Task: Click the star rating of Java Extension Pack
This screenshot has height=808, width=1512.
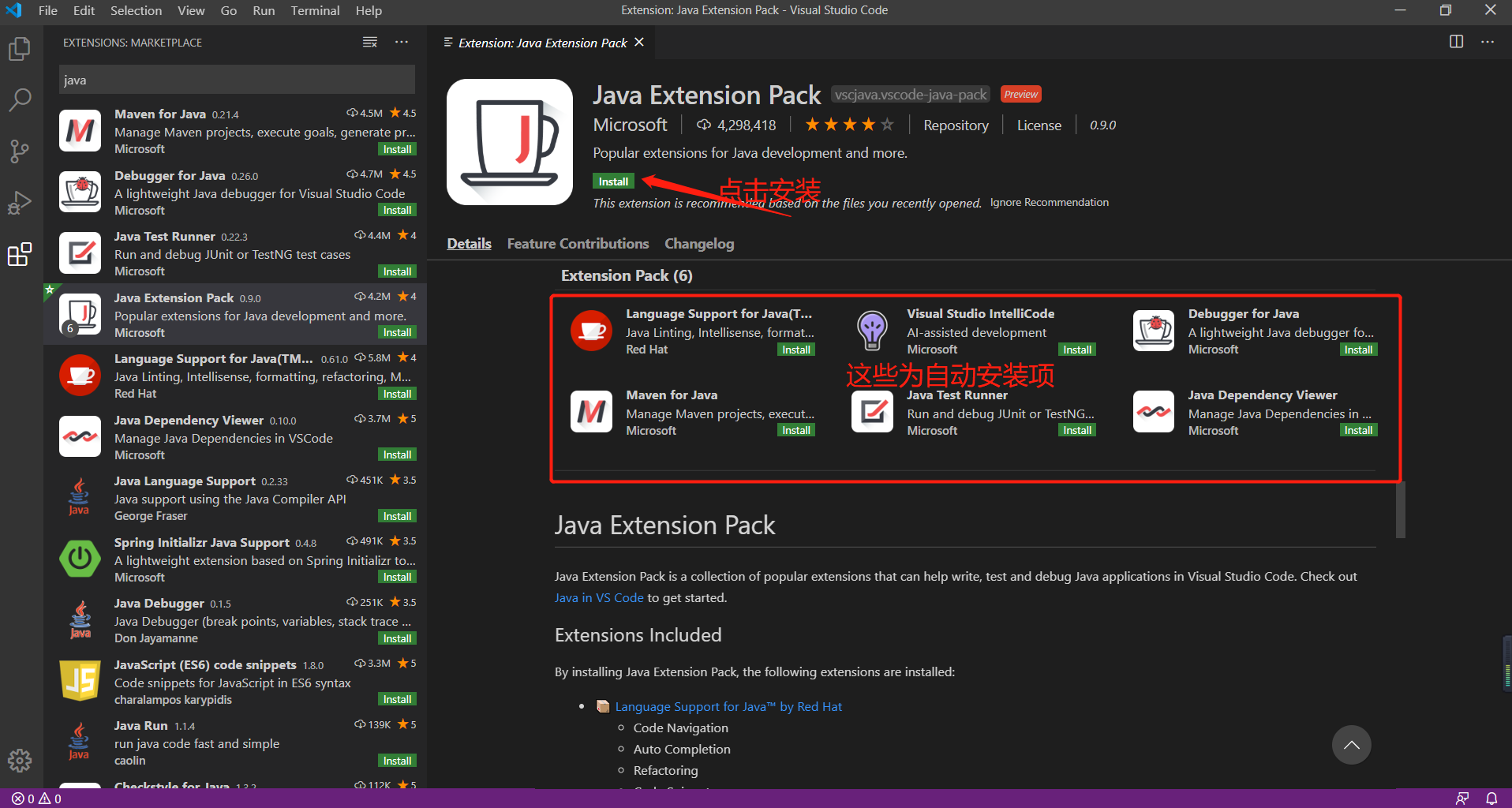Action: pyautogui.click(x=849, y=125)
